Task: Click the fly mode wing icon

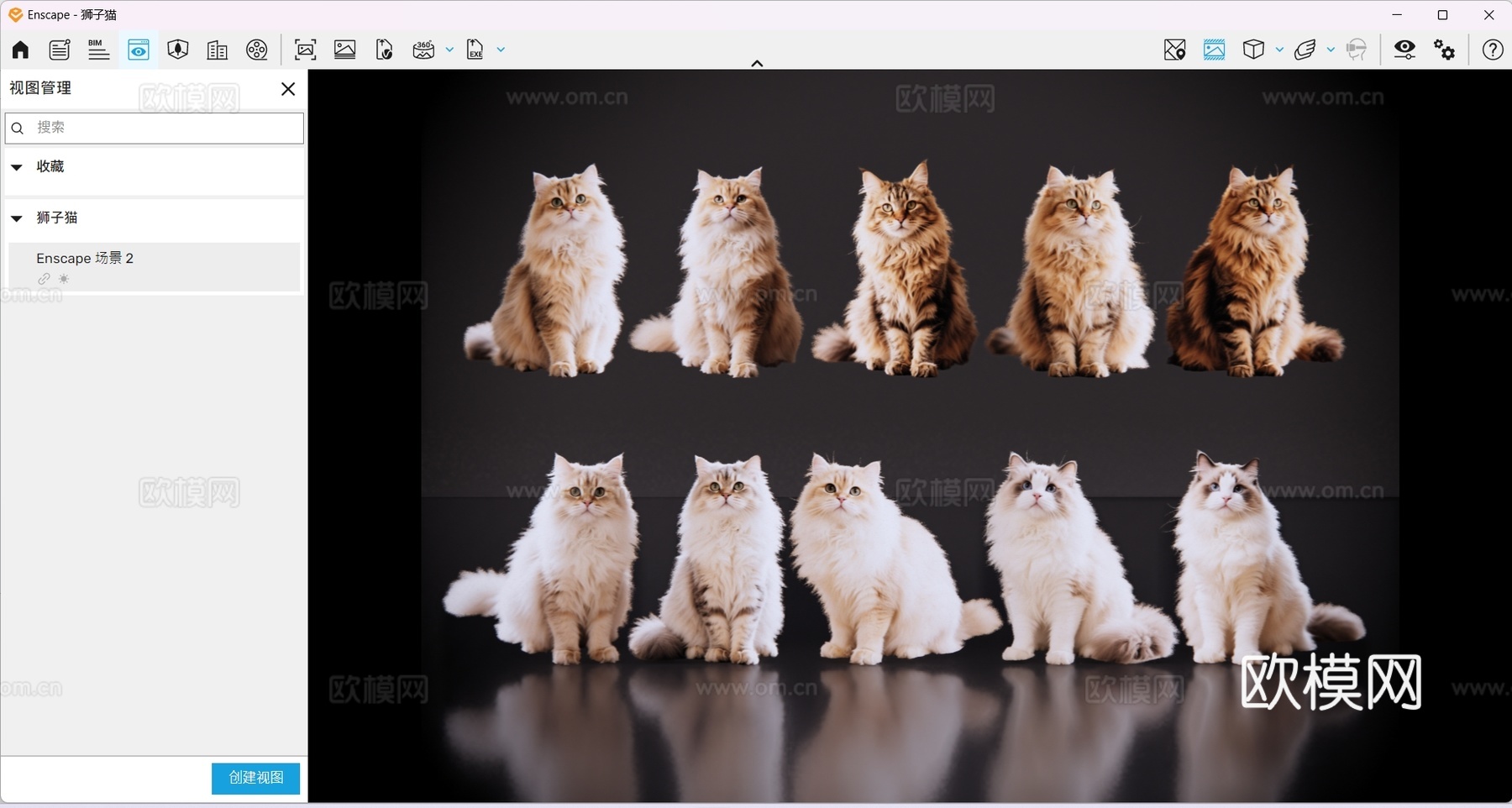Action: (1305, 50)
